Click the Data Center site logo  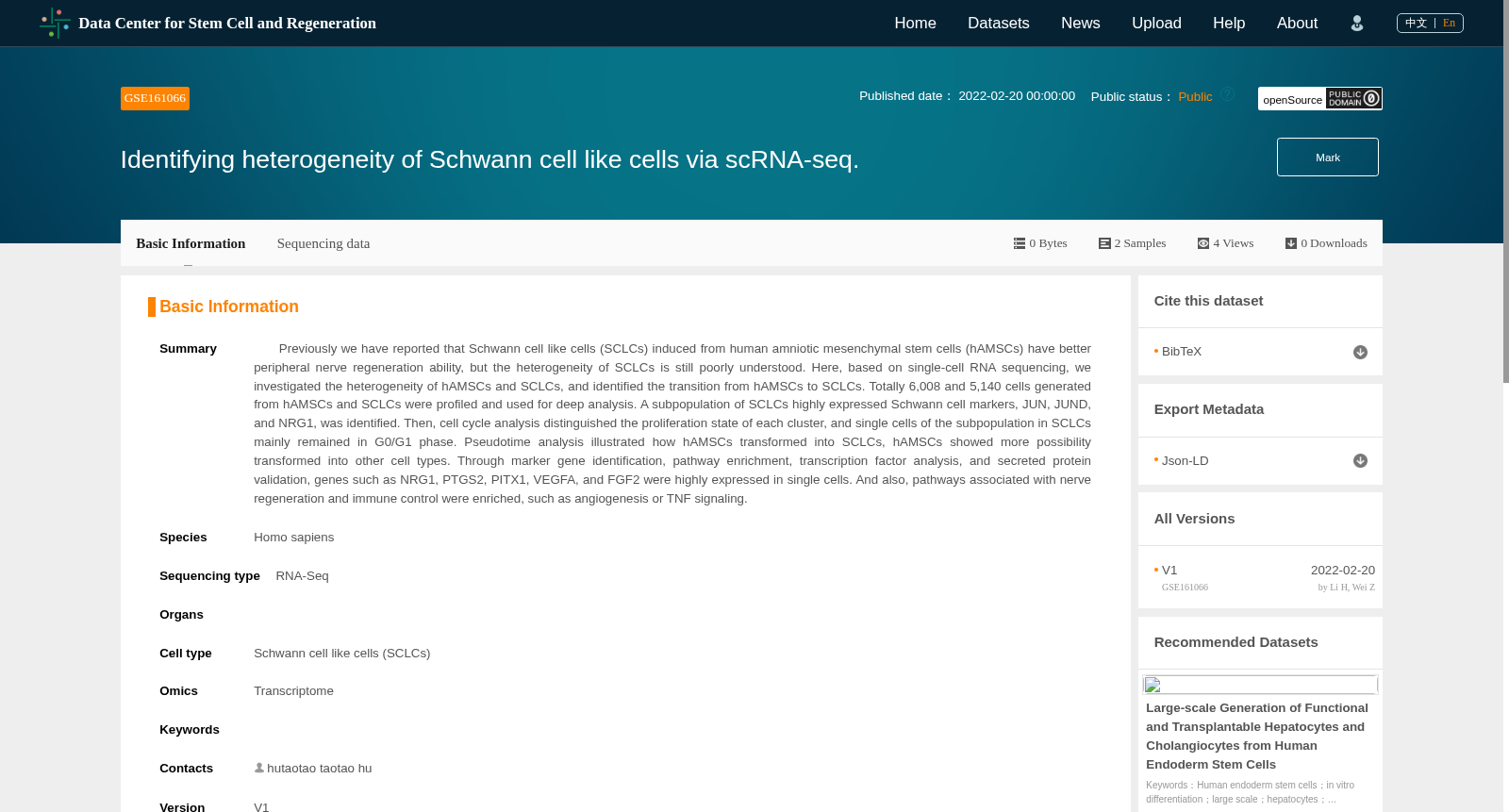click(x=55, y=23)
